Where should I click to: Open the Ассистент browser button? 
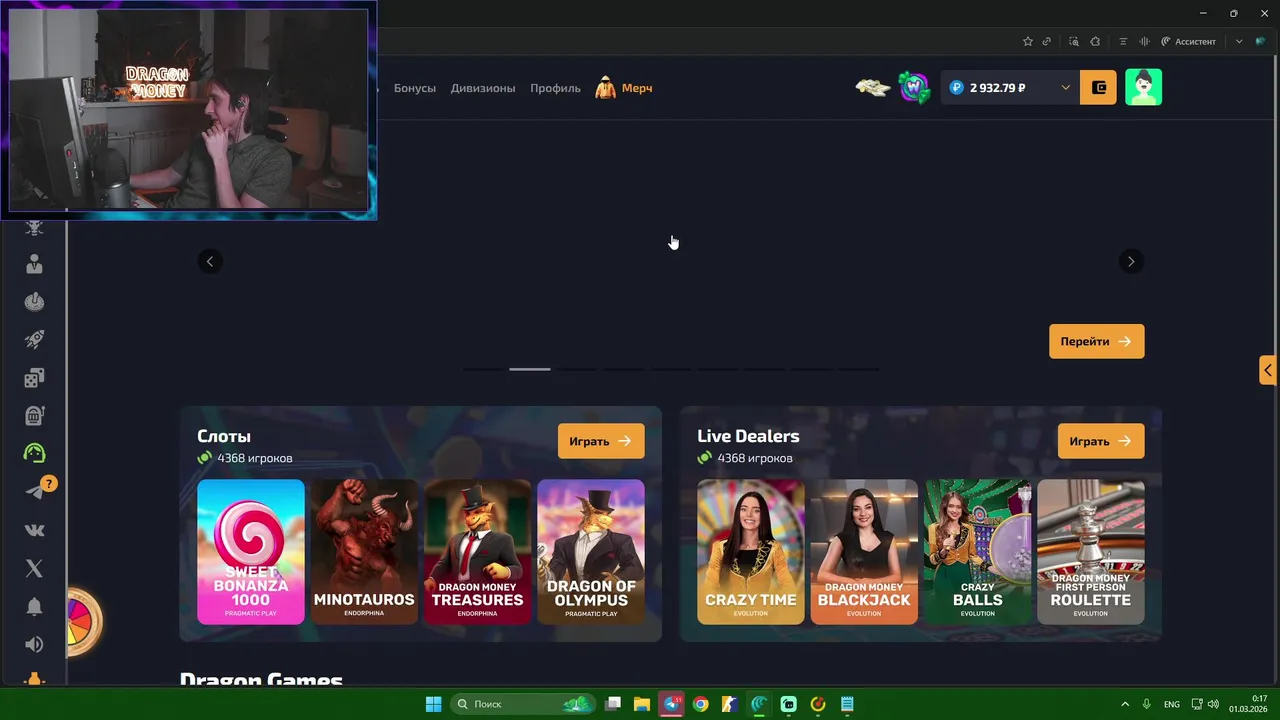tap(1188, 41)
